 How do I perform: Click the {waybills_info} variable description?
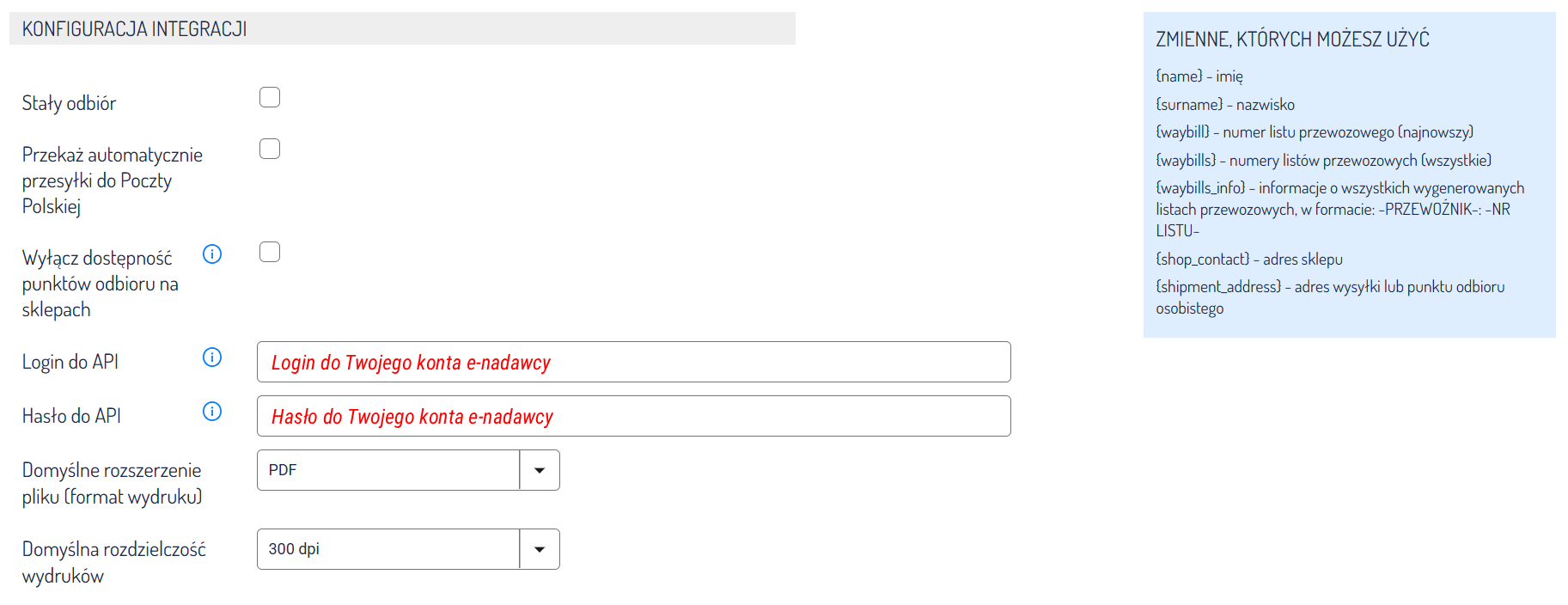(1339, 209)
